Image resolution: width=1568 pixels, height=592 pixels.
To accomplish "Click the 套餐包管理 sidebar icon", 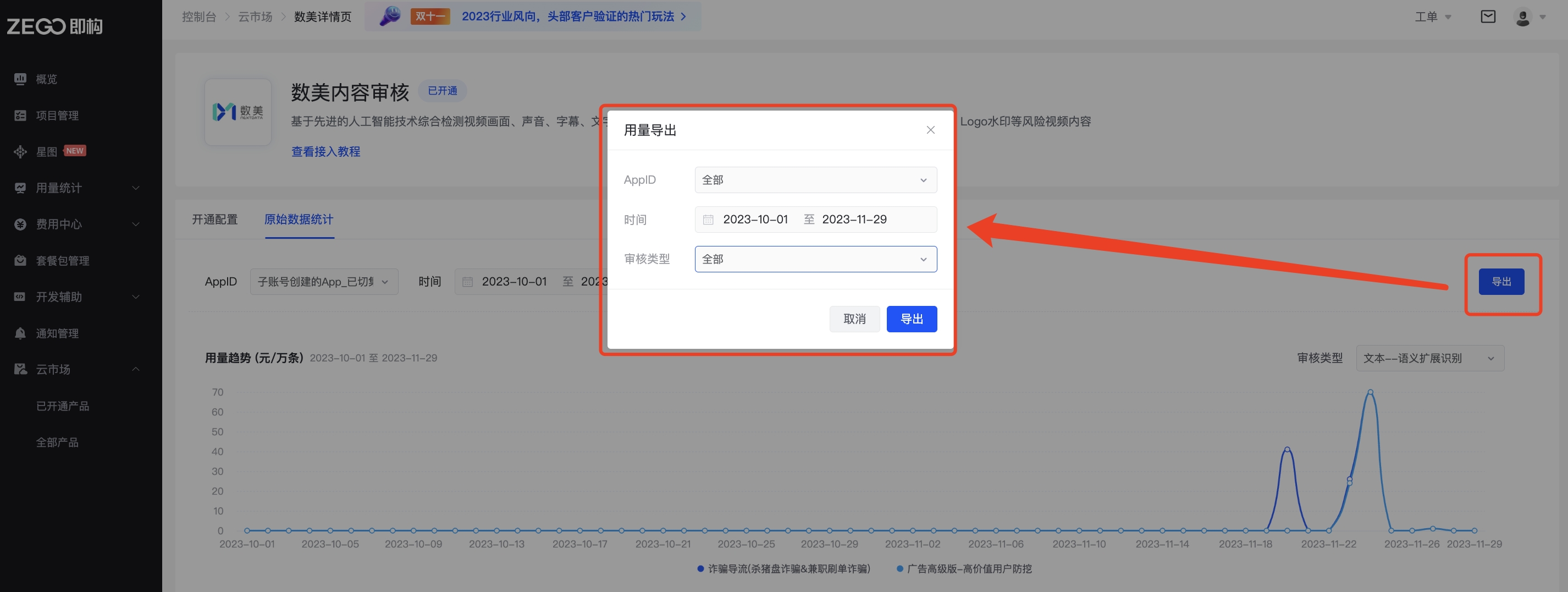I will click(x=20, y=261).
